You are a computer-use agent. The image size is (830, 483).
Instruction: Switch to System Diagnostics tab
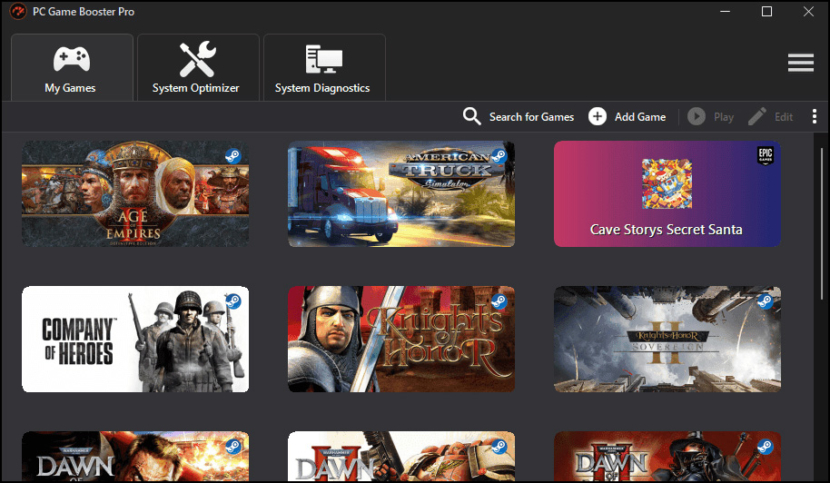coord(324,67)
